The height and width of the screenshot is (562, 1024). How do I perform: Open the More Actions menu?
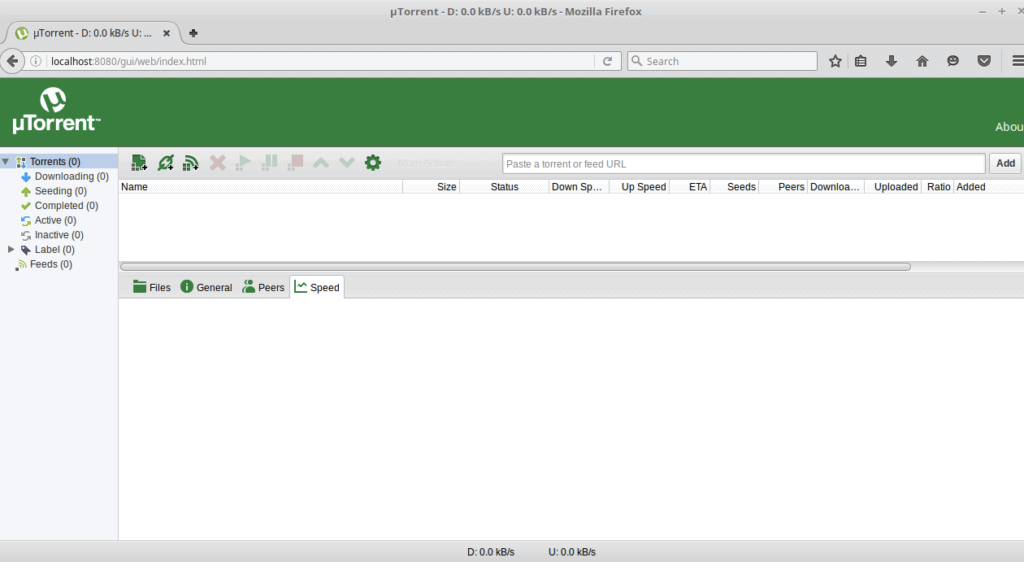426,163
